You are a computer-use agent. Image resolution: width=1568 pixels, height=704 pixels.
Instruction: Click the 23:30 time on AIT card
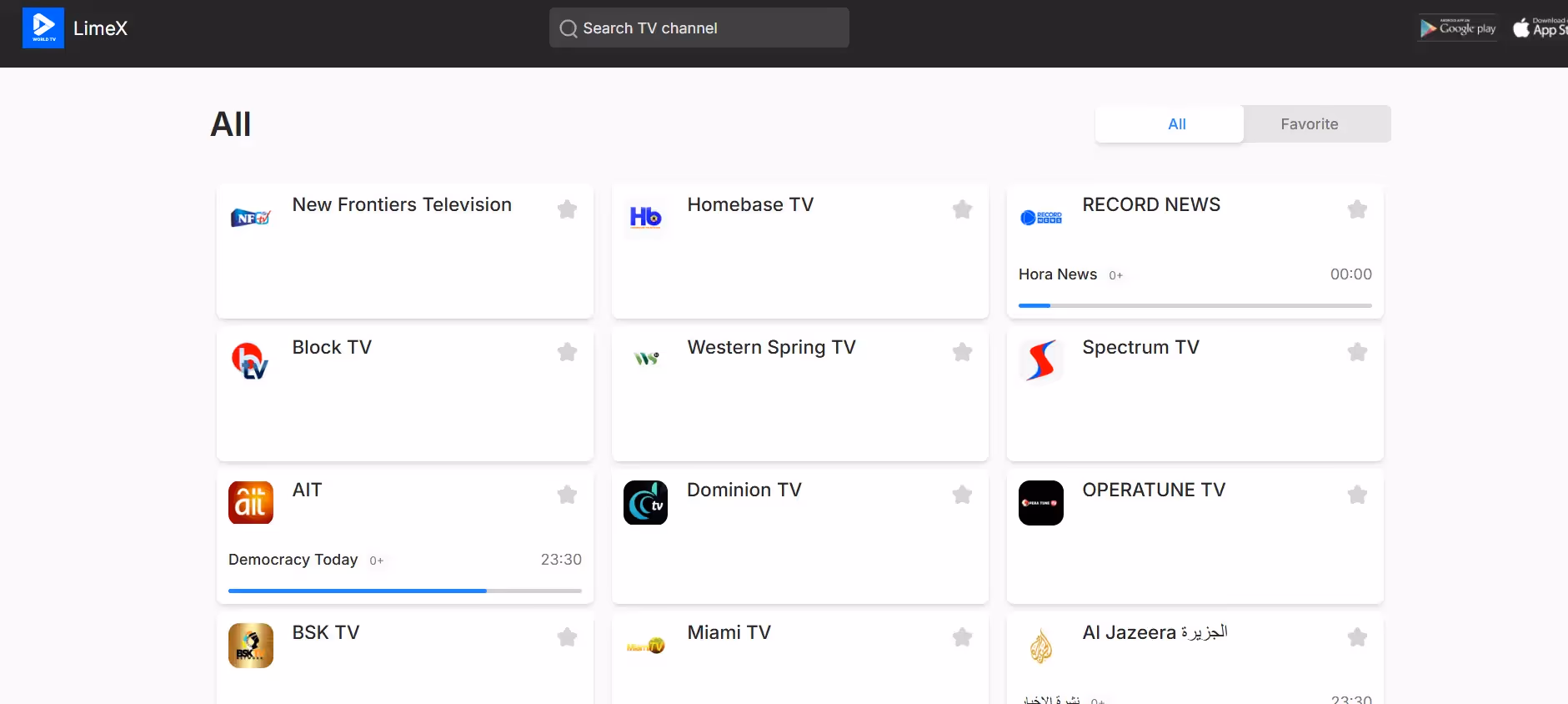click(x=561, y=560)
